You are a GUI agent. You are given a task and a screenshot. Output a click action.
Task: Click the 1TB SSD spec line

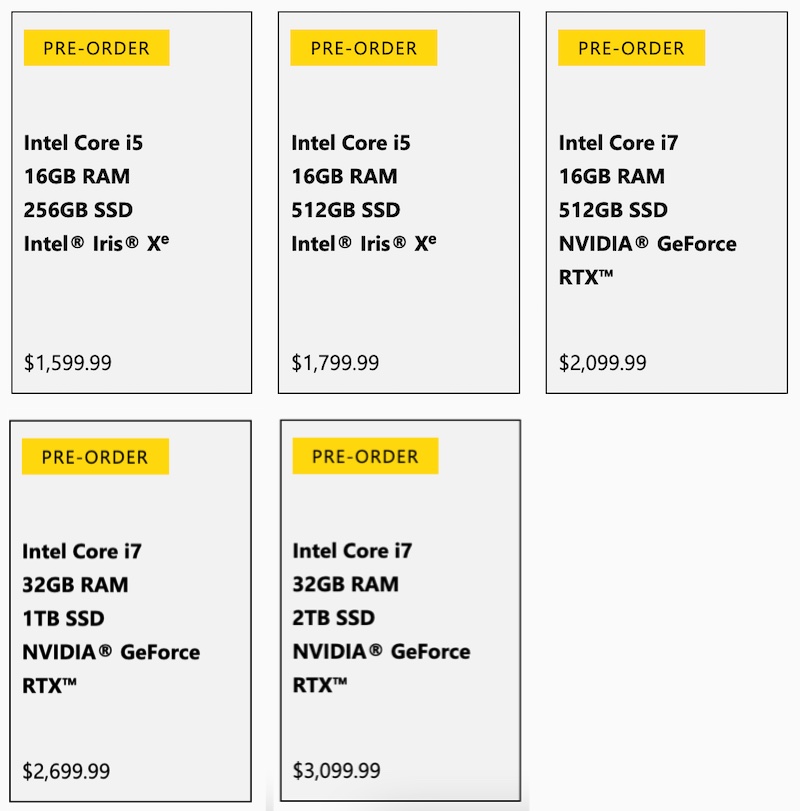[63, 618]
